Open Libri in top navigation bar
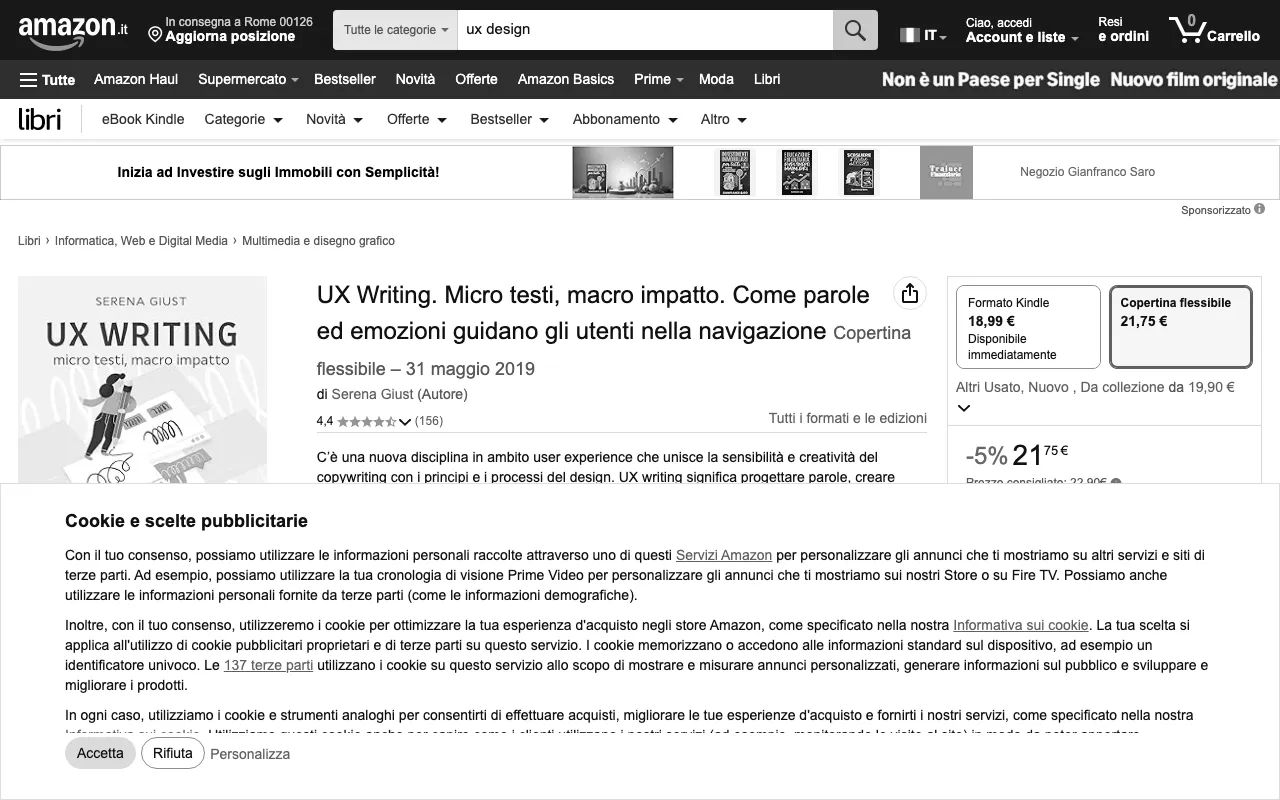 [x=767, y=79]
